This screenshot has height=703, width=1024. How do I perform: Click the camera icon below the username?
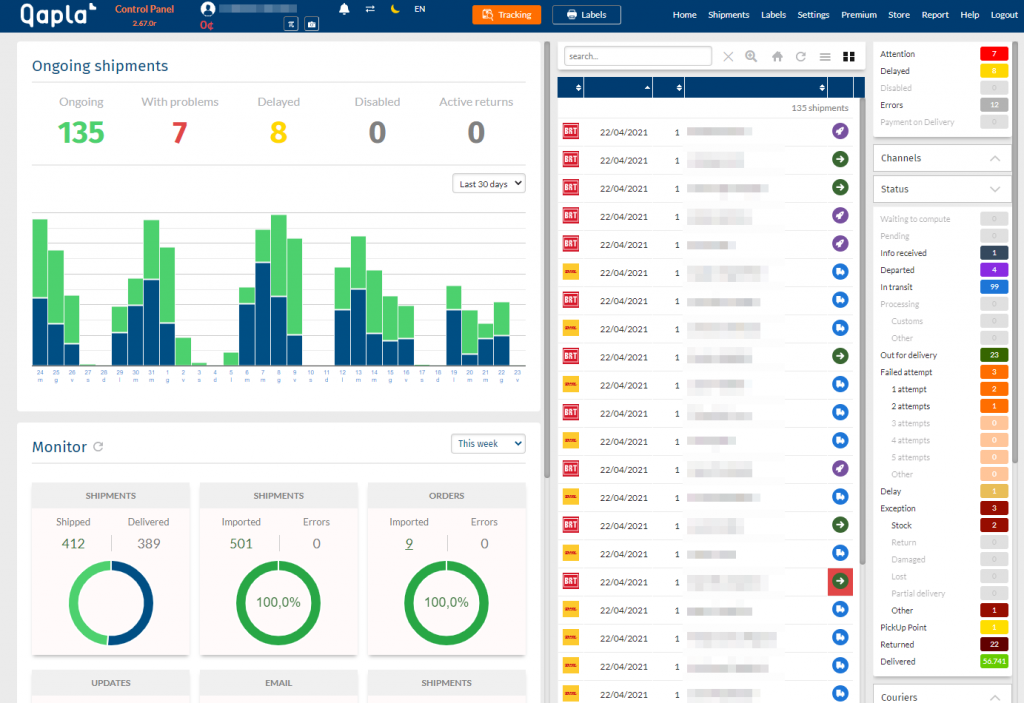point(312,24)
